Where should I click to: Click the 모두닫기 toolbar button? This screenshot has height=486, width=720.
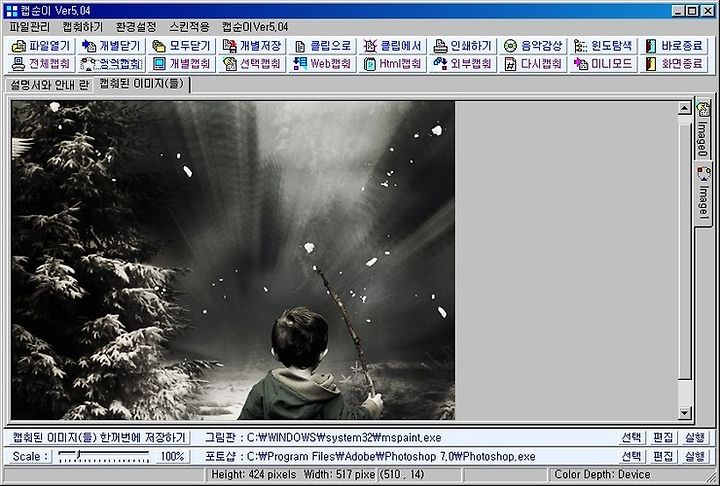coord(181,46)
